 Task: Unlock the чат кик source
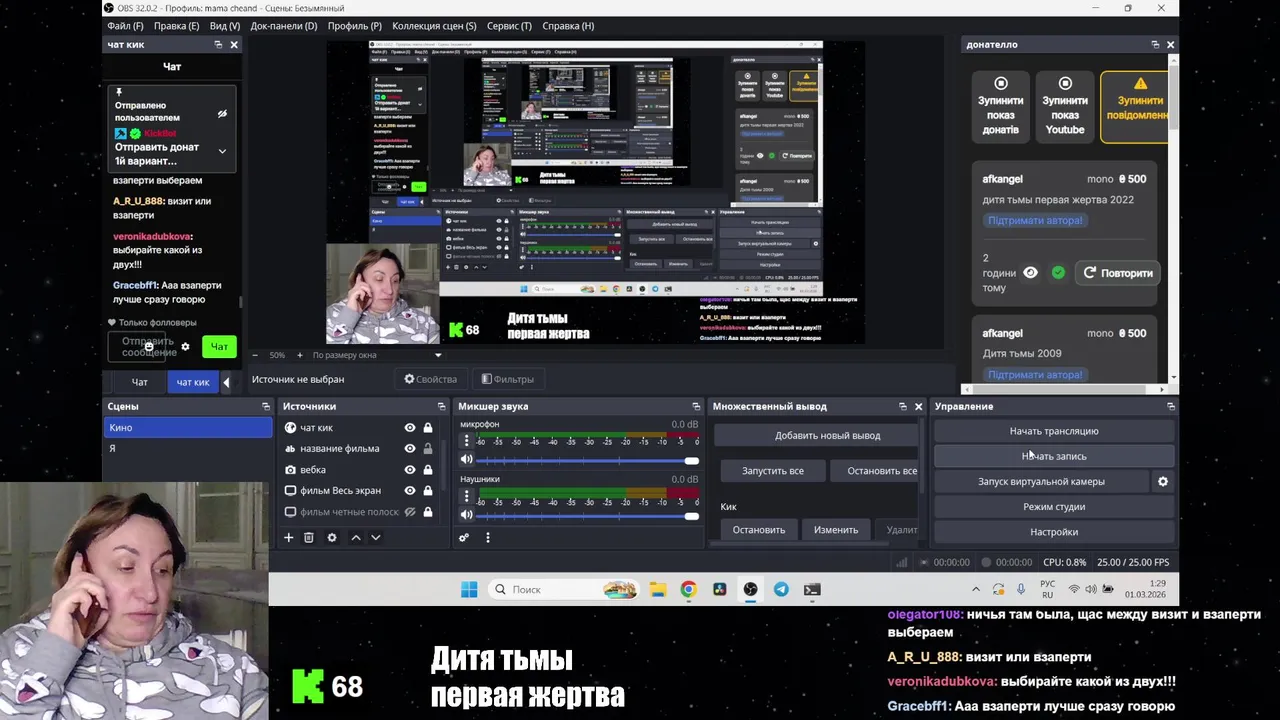[x=428, y=428]
